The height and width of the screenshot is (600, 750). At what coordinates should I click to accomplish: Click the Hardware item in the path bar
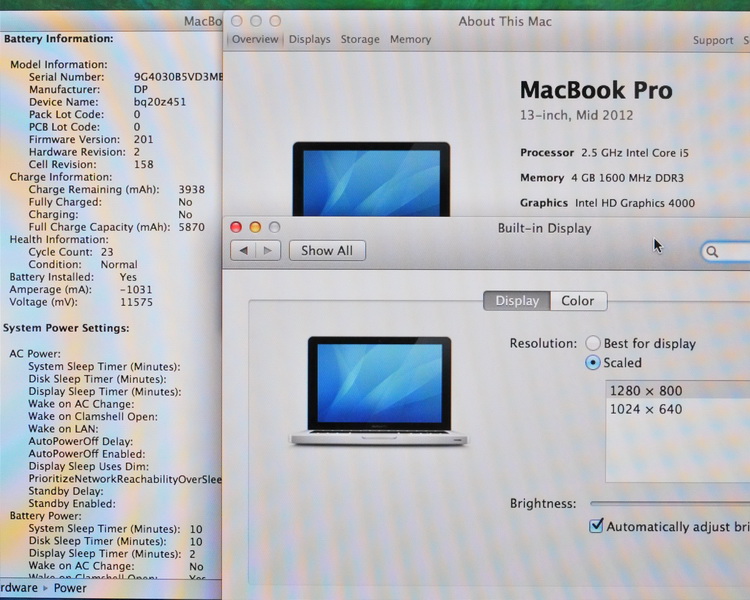(x=18, y=588)
